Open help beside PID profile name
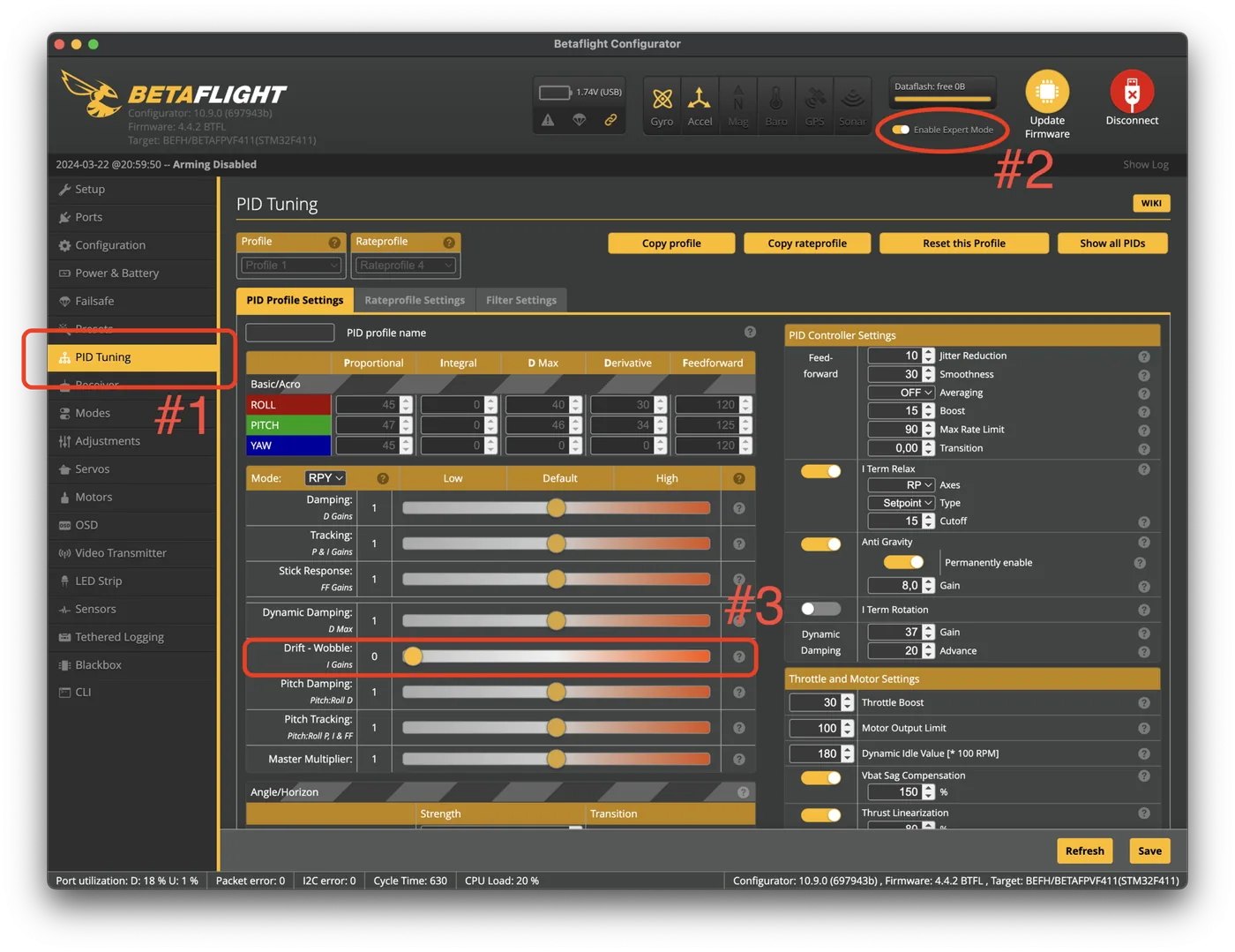This screenshot has width=1235, height=952. [750, 332]
